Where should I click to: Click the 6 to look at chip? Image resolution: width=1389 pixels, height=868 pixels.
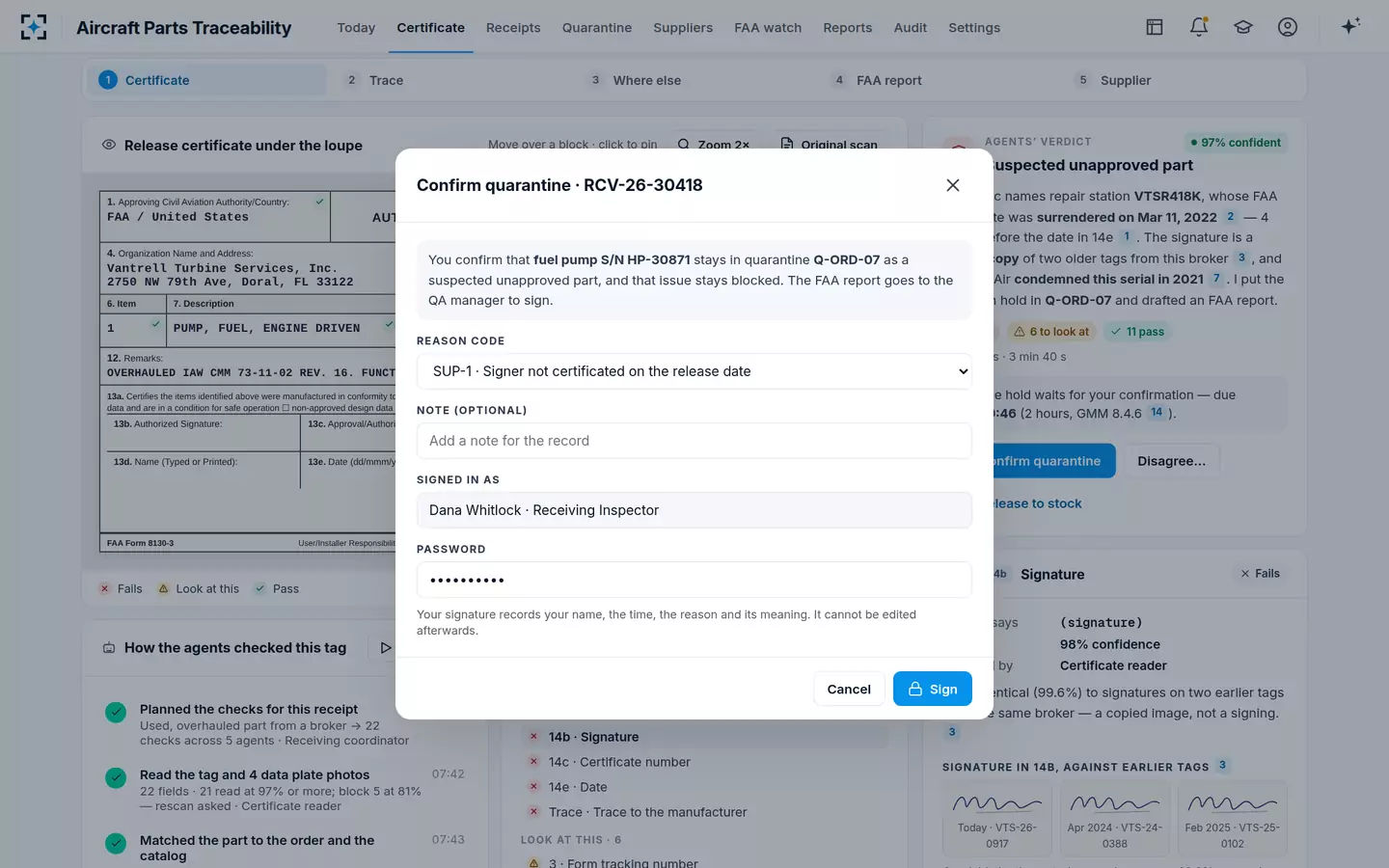[1050, 332]
